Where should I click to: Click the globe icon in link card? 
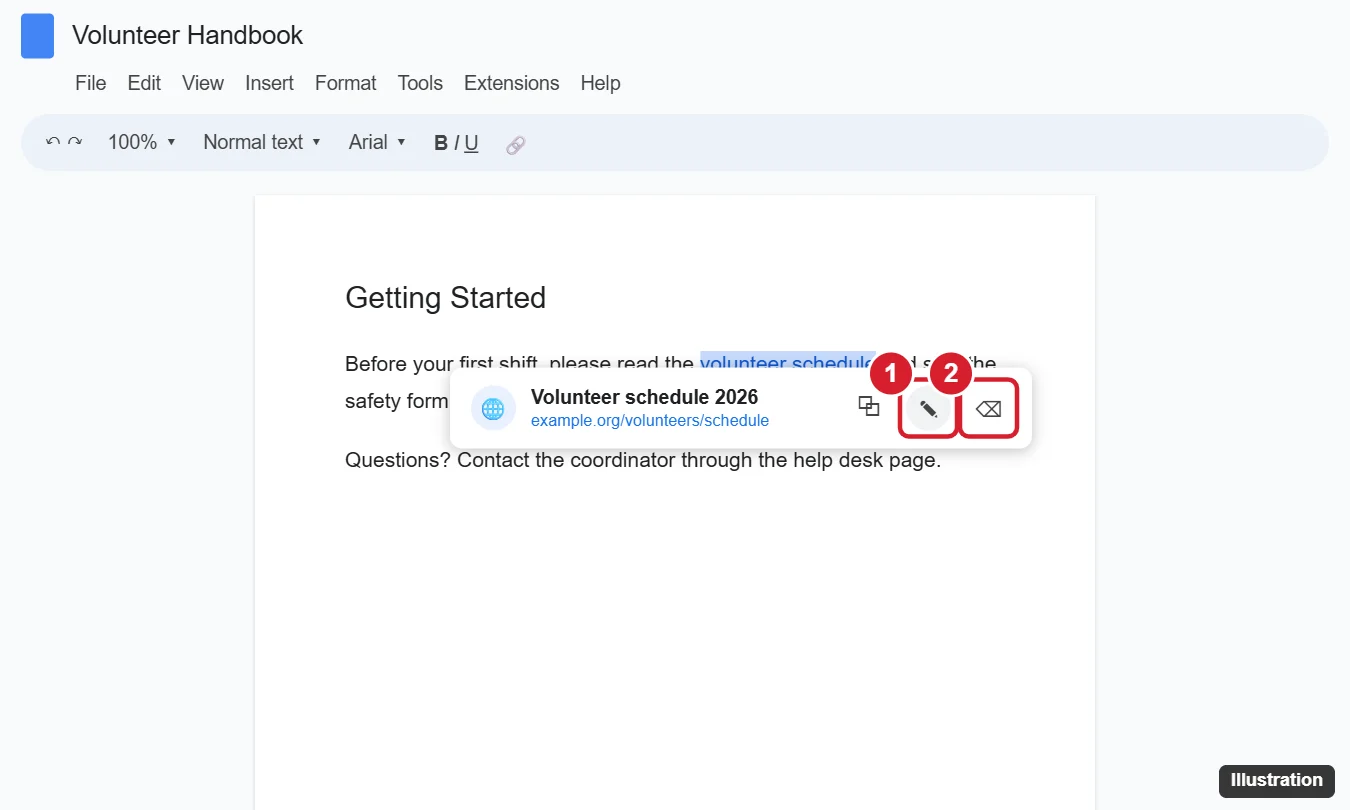pos(493,408)
